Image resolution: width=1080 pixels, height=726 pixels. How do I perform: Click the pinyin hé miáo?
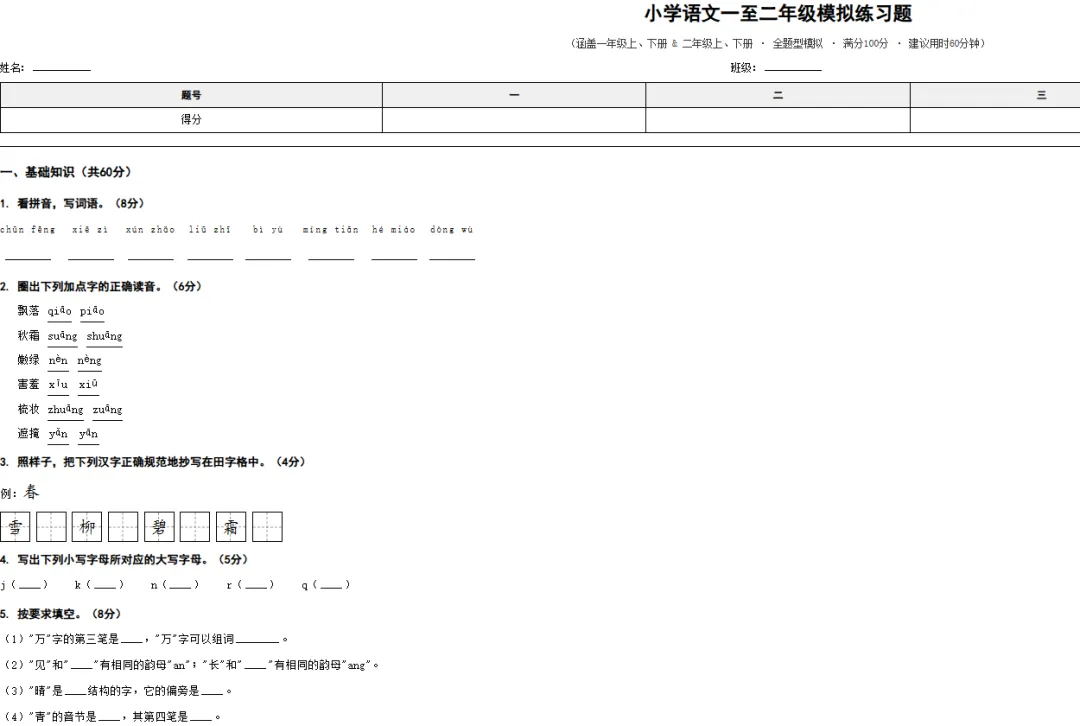(393, 229)
